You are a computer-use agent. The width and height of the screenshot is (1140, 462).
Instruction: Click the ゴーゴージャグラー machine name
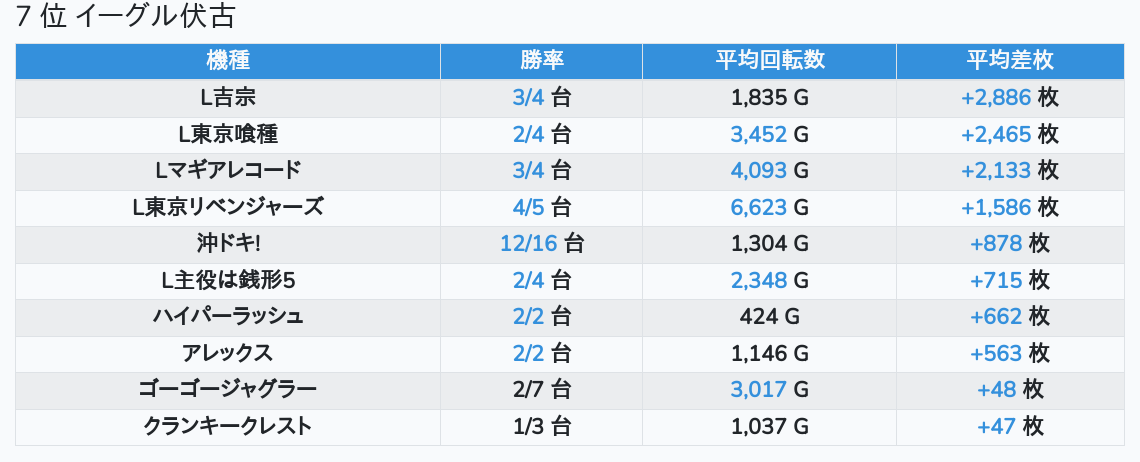coord(228,389)
